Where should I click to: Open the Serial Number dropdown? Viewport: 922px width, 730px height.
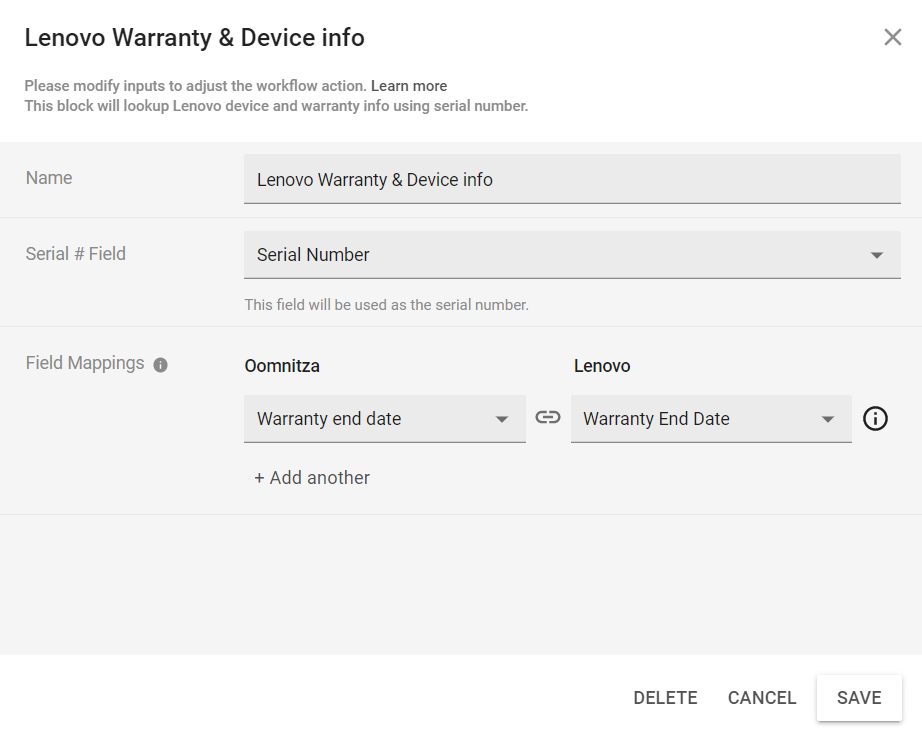(560, 255)
